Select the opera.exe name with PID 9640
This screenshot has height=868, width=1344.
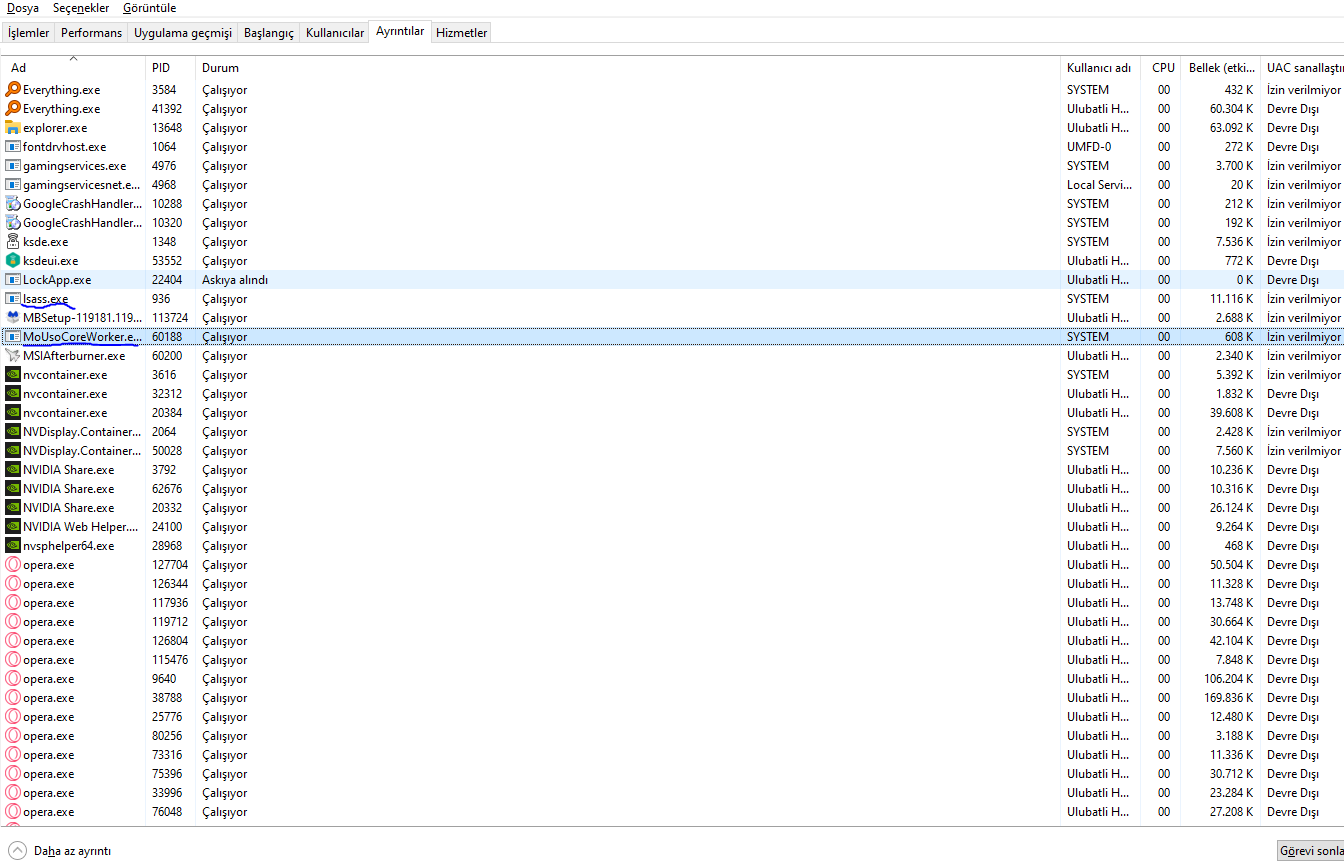point(48,679)
